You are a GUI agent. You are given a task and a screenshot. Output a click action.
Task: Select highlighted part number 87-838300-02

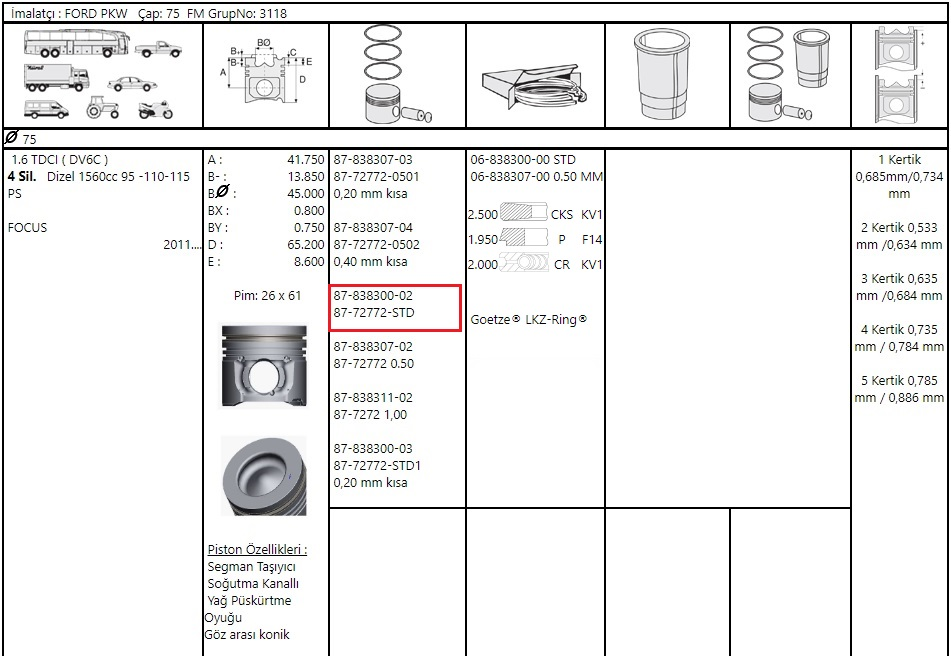373,297
